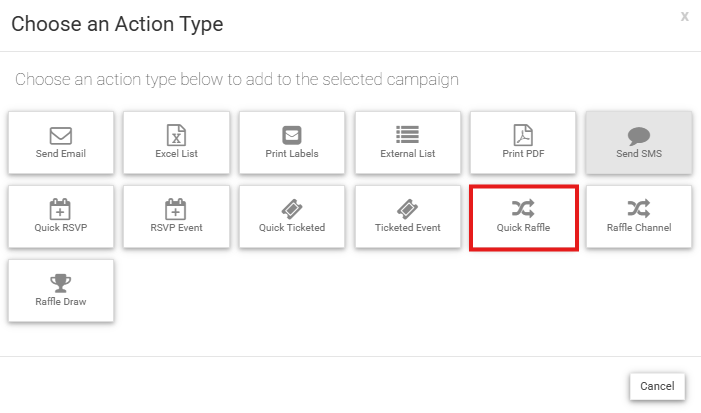This screenshot has height=413, width=701.
Task: Select the Raffle Draw trophy icon
Action: [x=60, y=283]
